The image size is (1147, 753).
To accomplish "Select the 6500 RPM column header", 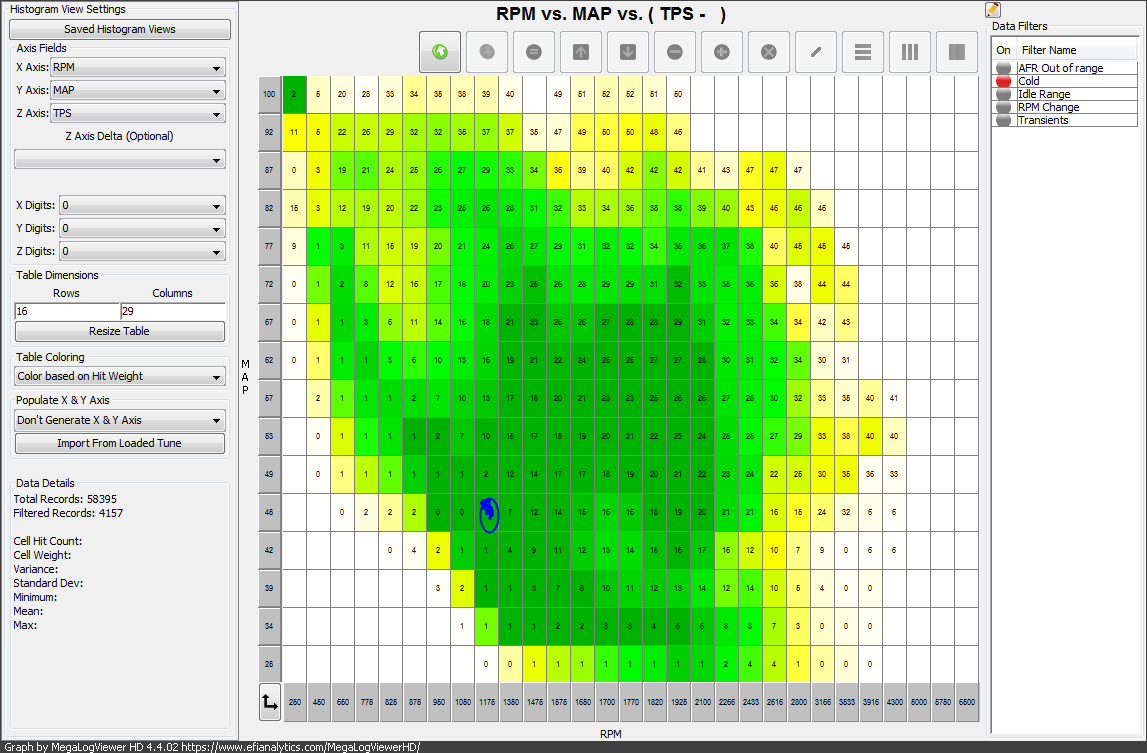I will [x=966, y=702].
